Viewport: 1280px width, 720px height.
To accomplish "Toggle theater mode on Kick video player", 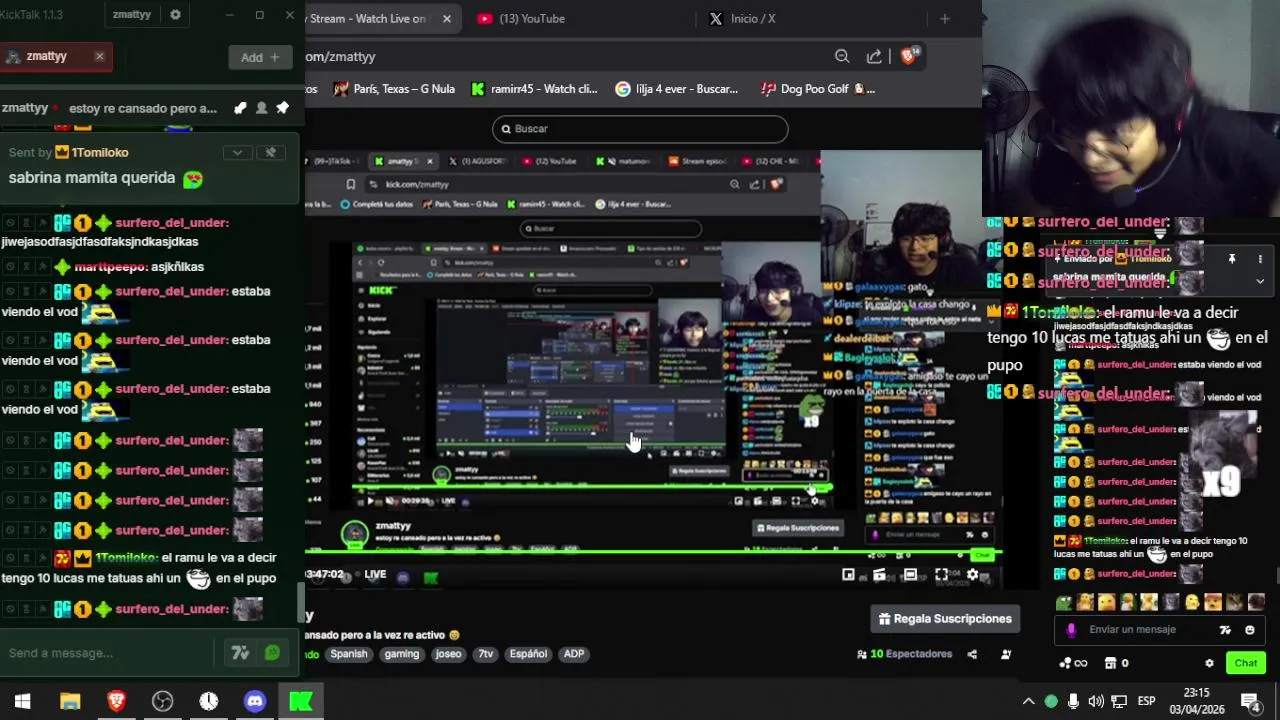I will 910,575.
